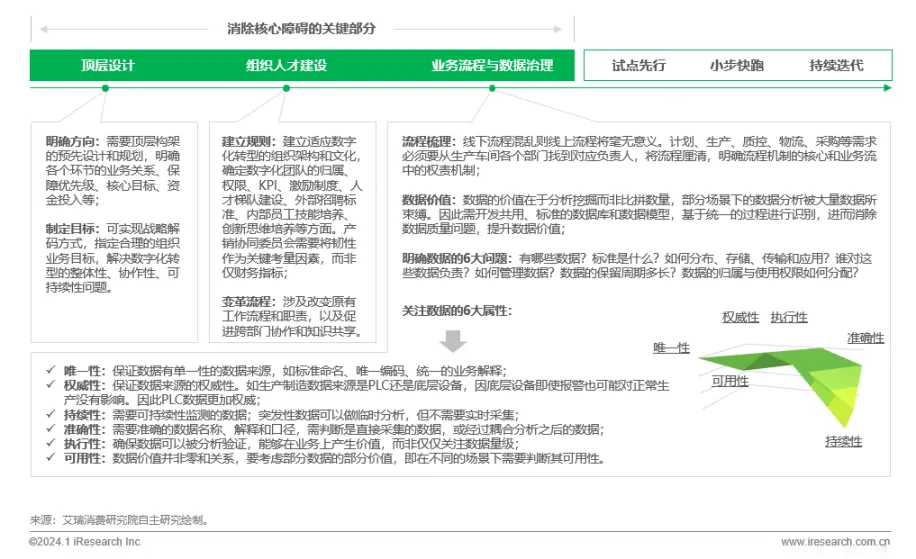This screenshot has height=559, width=916.
Task: Click the bold 唯一性: bullet heading
Action: click(85, 370)
